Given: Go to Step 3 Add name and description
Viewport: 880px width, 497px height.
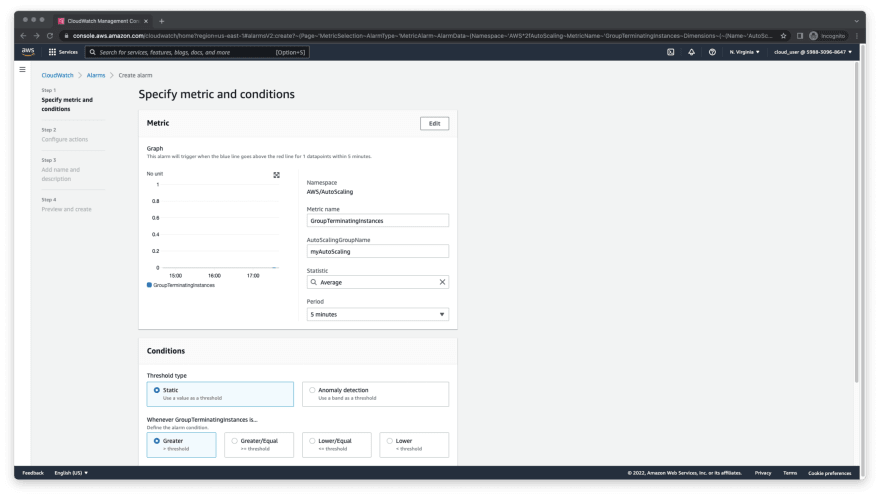Looking at the screenshot, I should click(x=61, y=174).
